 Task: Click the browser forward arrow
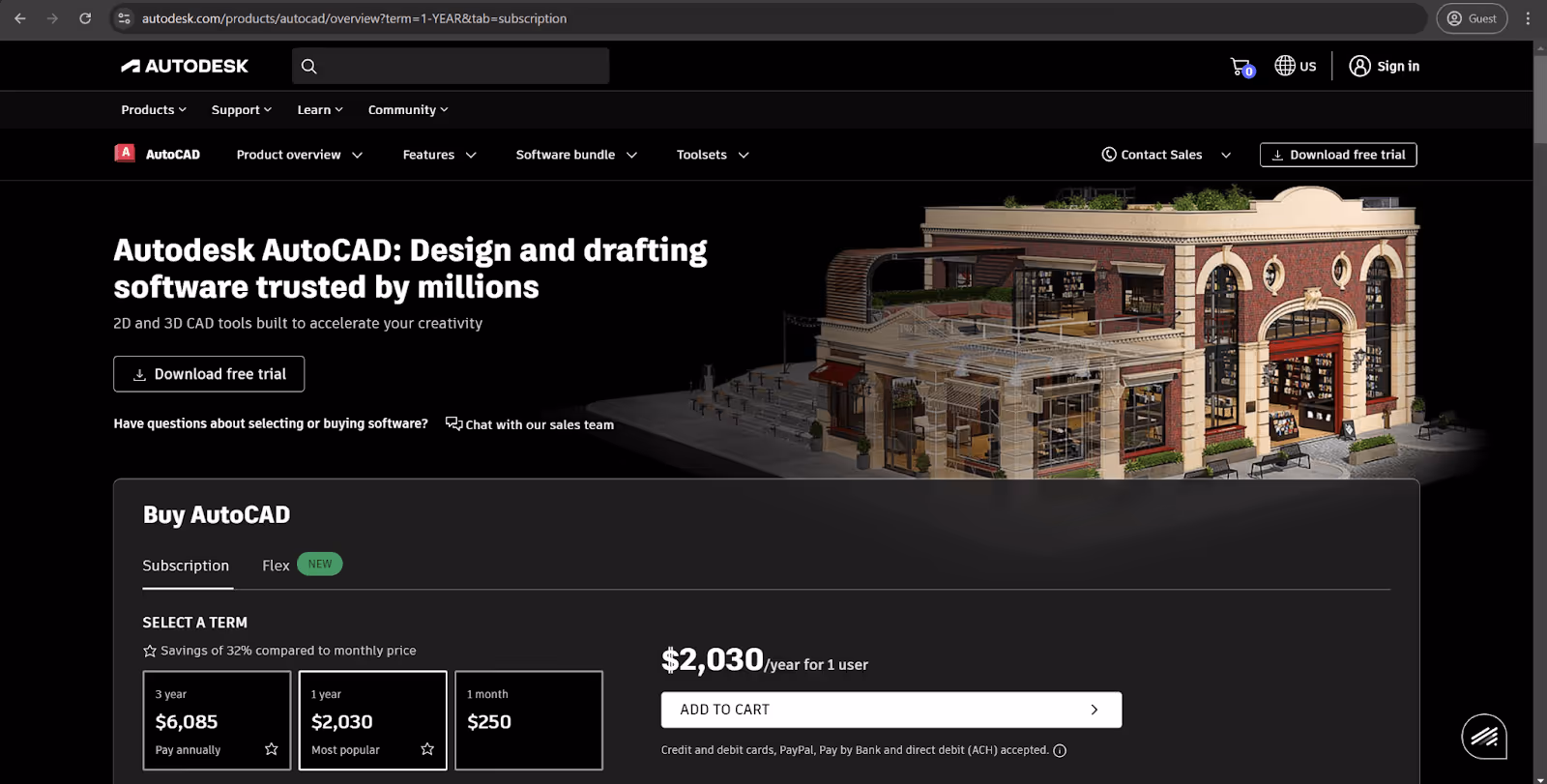(52, 18)
